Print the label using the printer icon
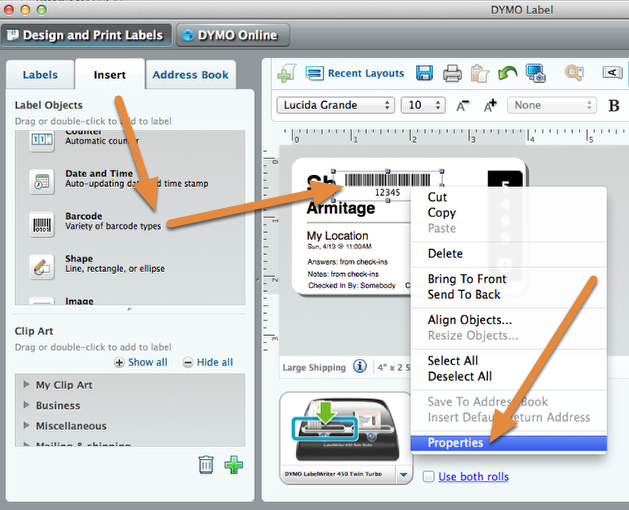This screenshot has height=510, width=629. click(x=452, y=74)
